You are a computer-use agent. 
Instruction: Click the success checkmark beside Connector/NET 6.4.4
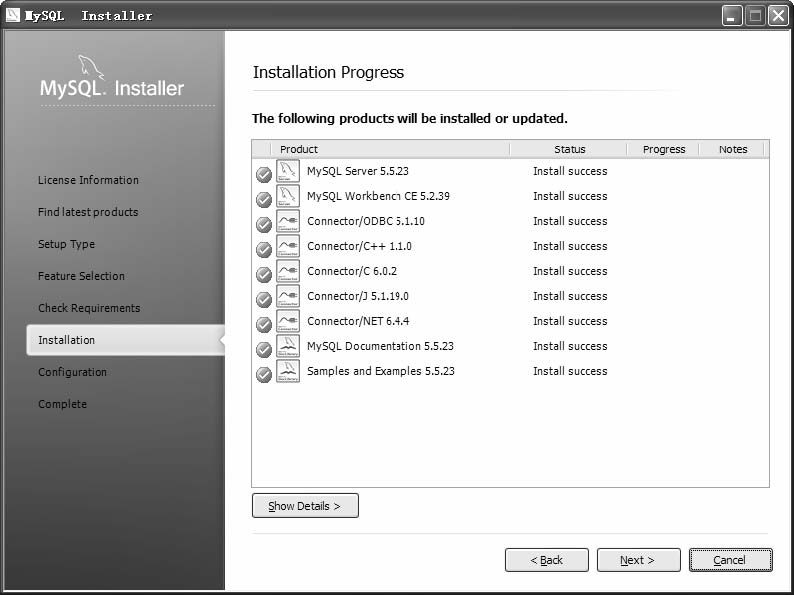pyautogui.click(x=264, y=325)
